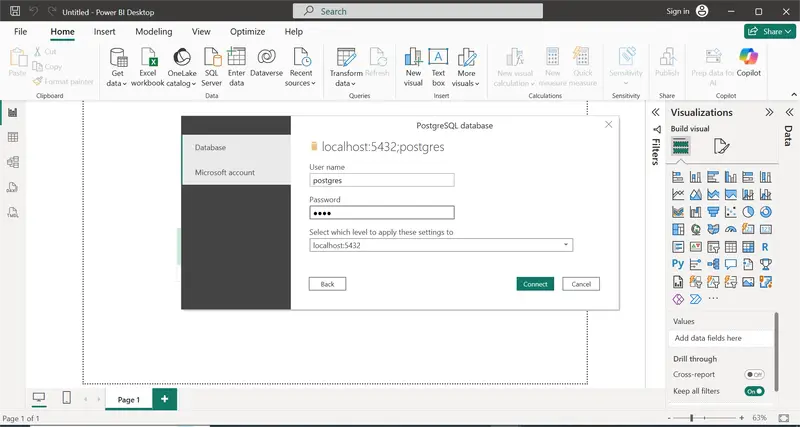Click the Cancel button in dialog
800x427 pixels.
tap(581, 284)
